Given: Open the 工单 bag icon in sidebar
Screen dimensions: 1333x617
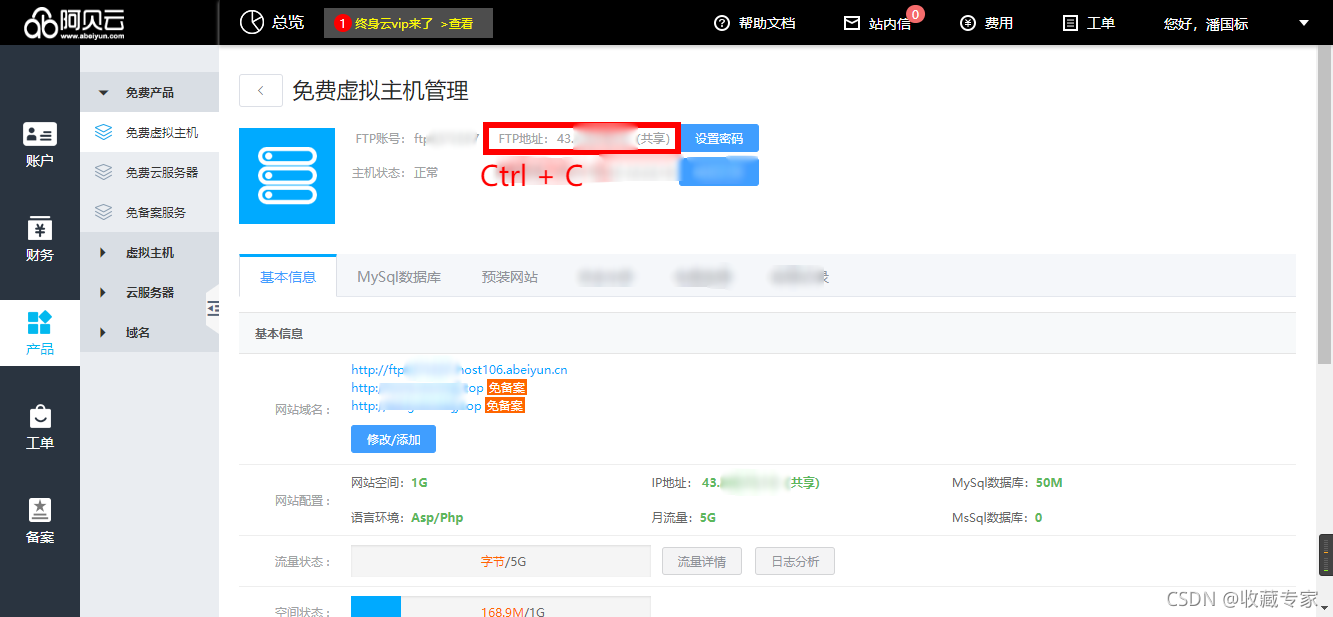Looking at the screenshot, I should [40, 416].
